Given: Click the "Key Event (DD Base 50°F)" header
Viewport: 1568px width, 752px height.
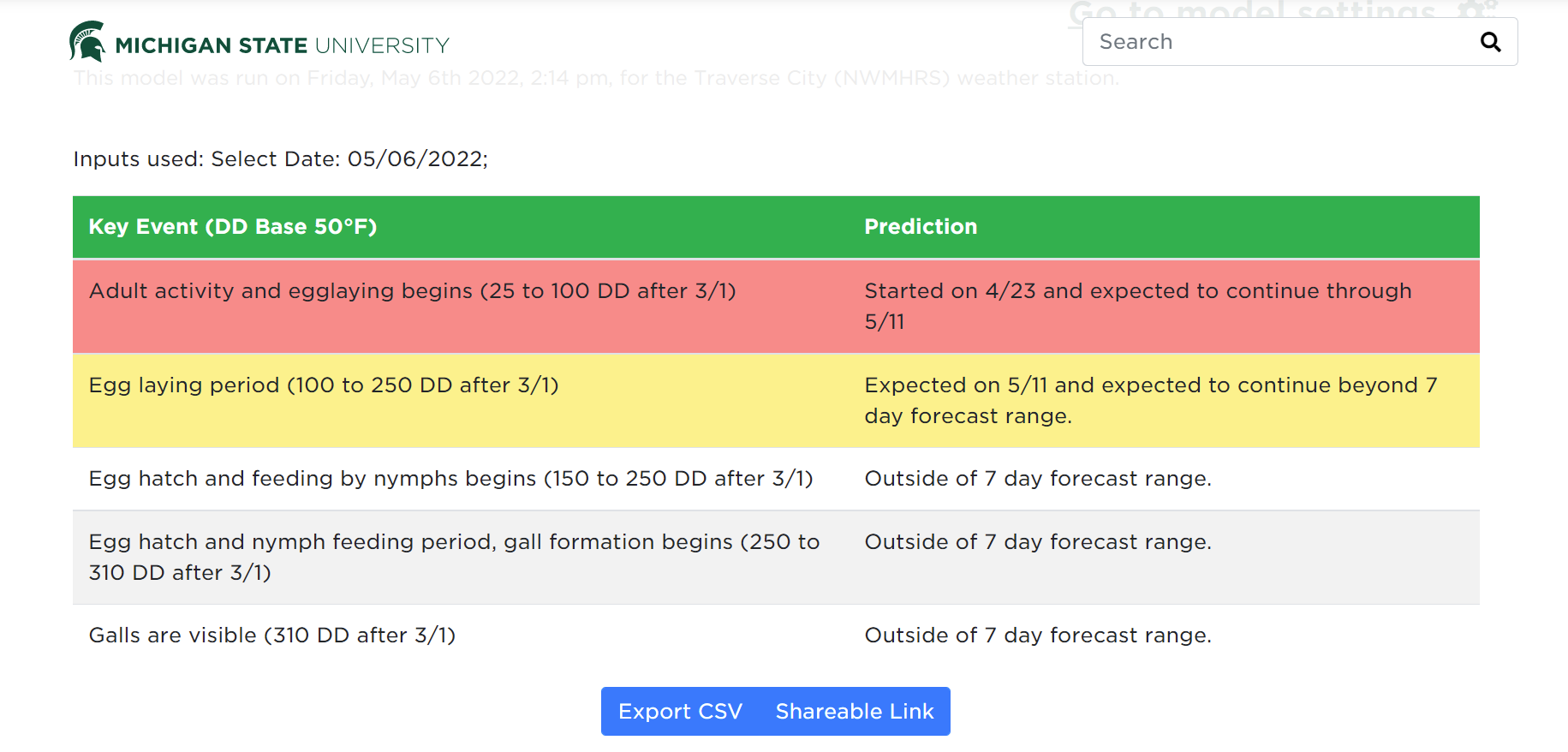Looking at the screenshot, I should [232, 227].
